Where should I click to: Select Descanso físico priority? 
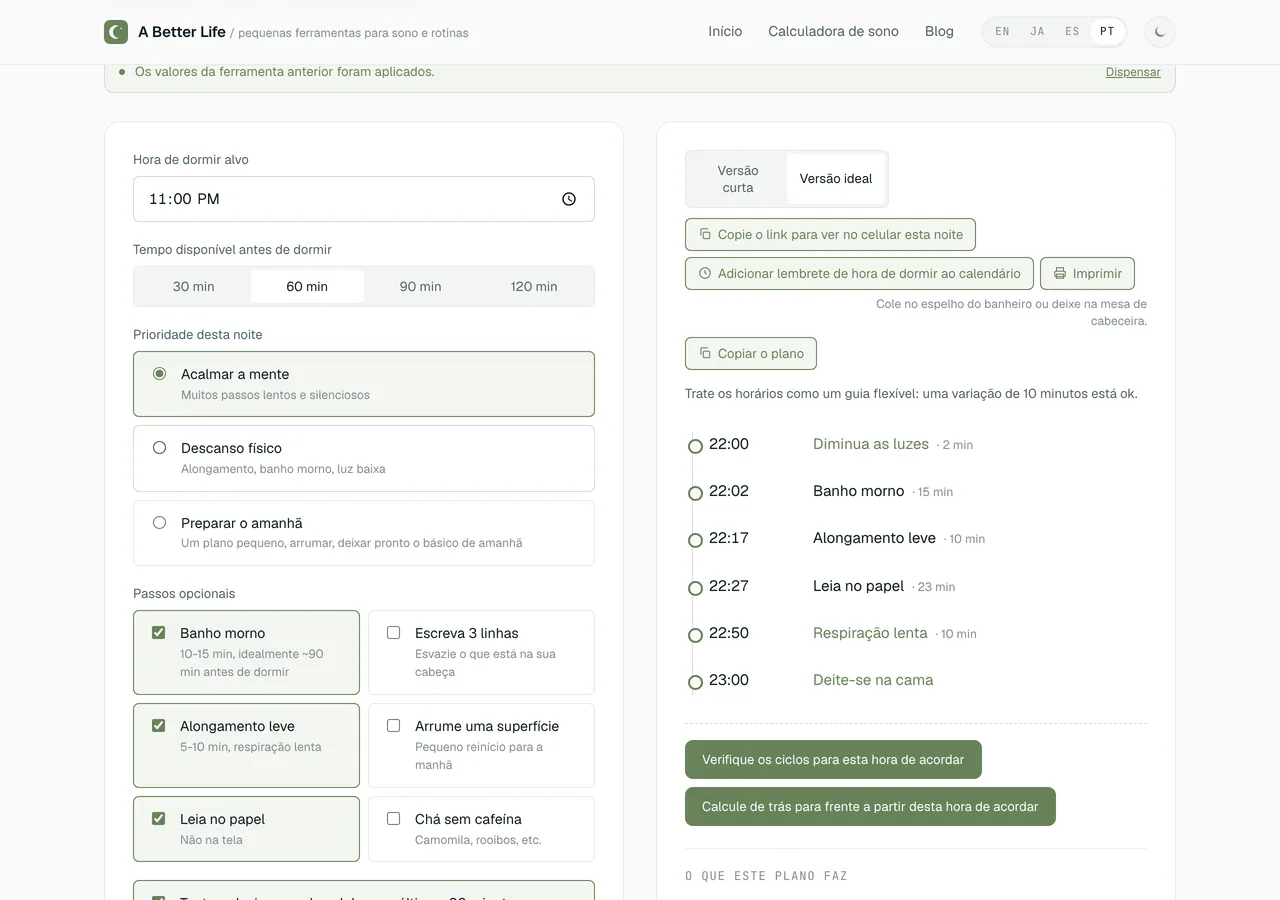(364, 458)
